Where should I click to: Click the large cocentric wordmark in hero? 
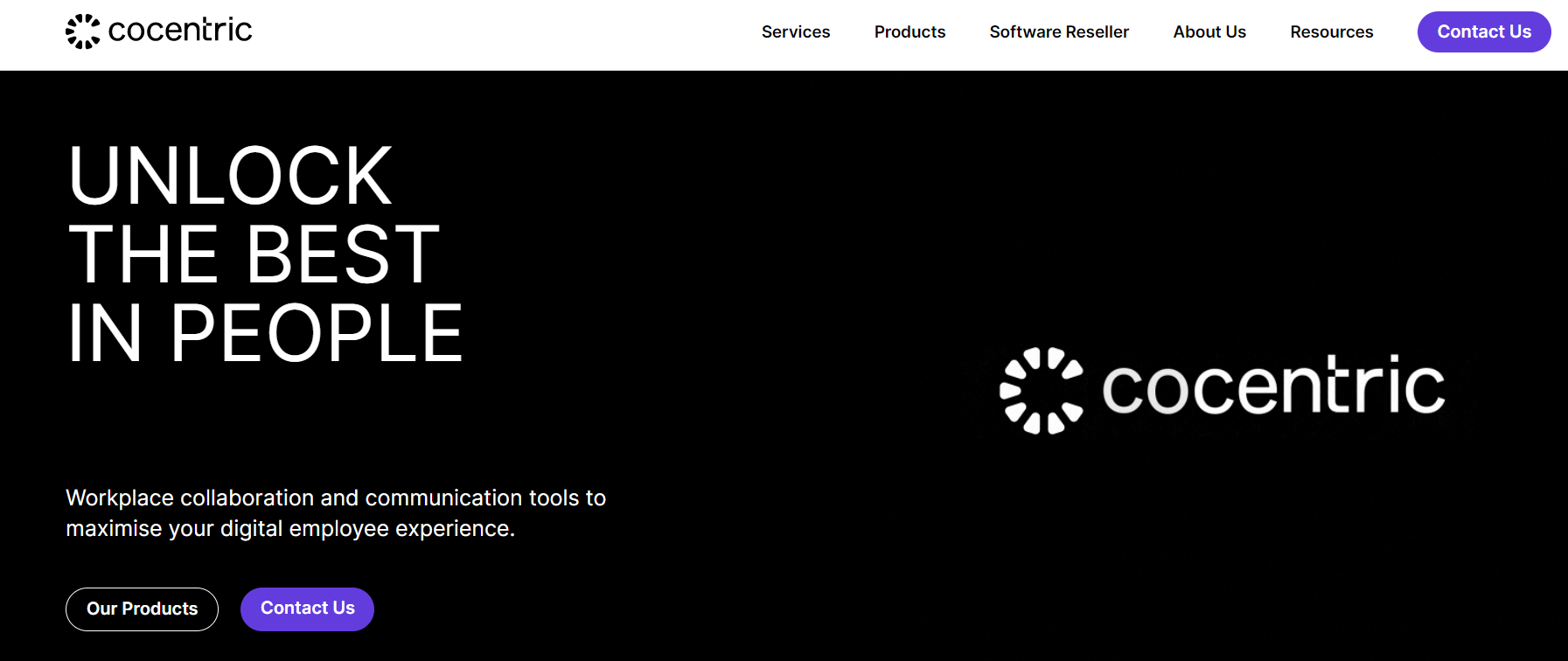pyautogui.click(x=1272, y=386)
